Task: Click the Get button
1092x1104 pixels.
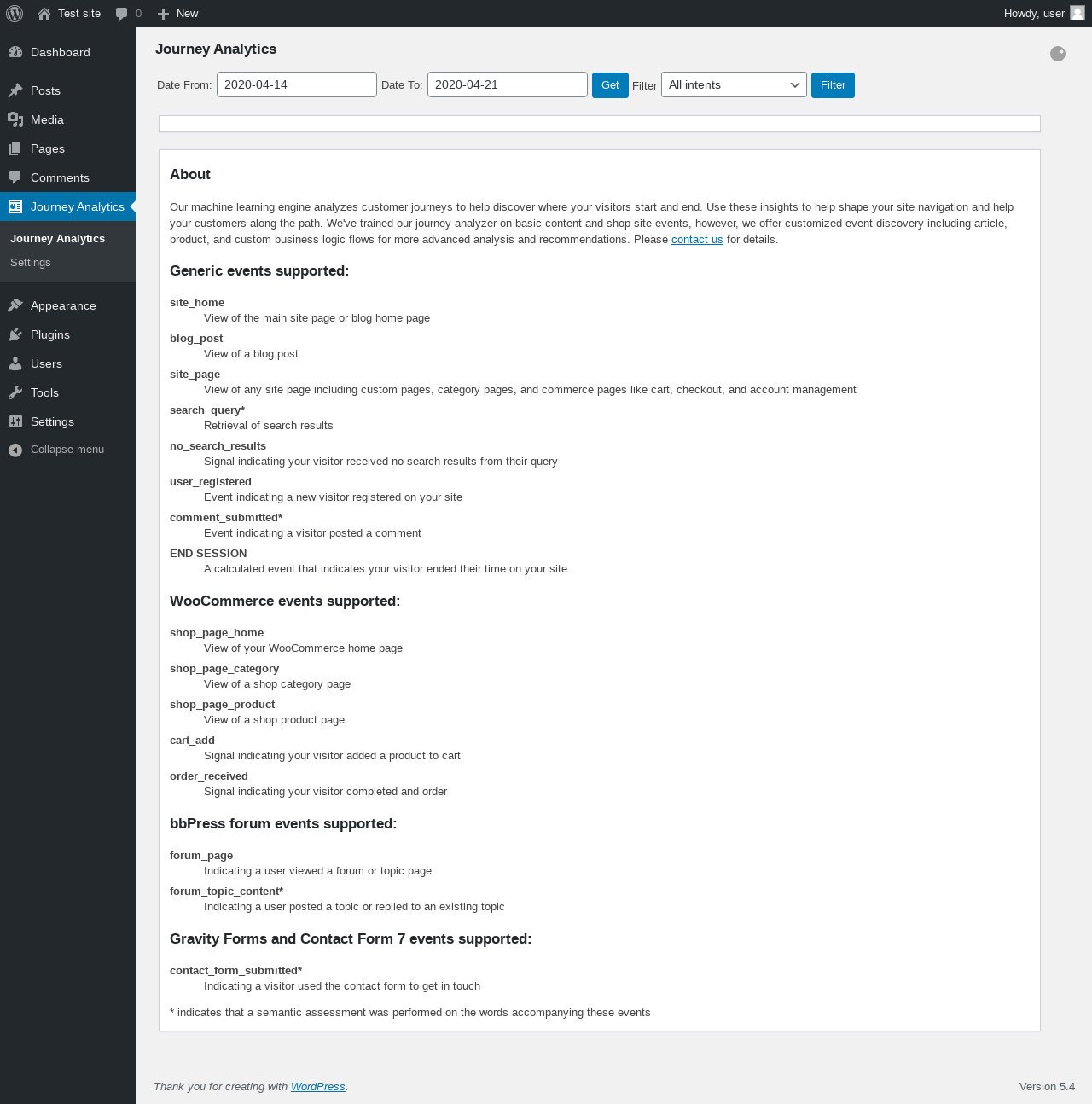Action: tap(610, 85)
